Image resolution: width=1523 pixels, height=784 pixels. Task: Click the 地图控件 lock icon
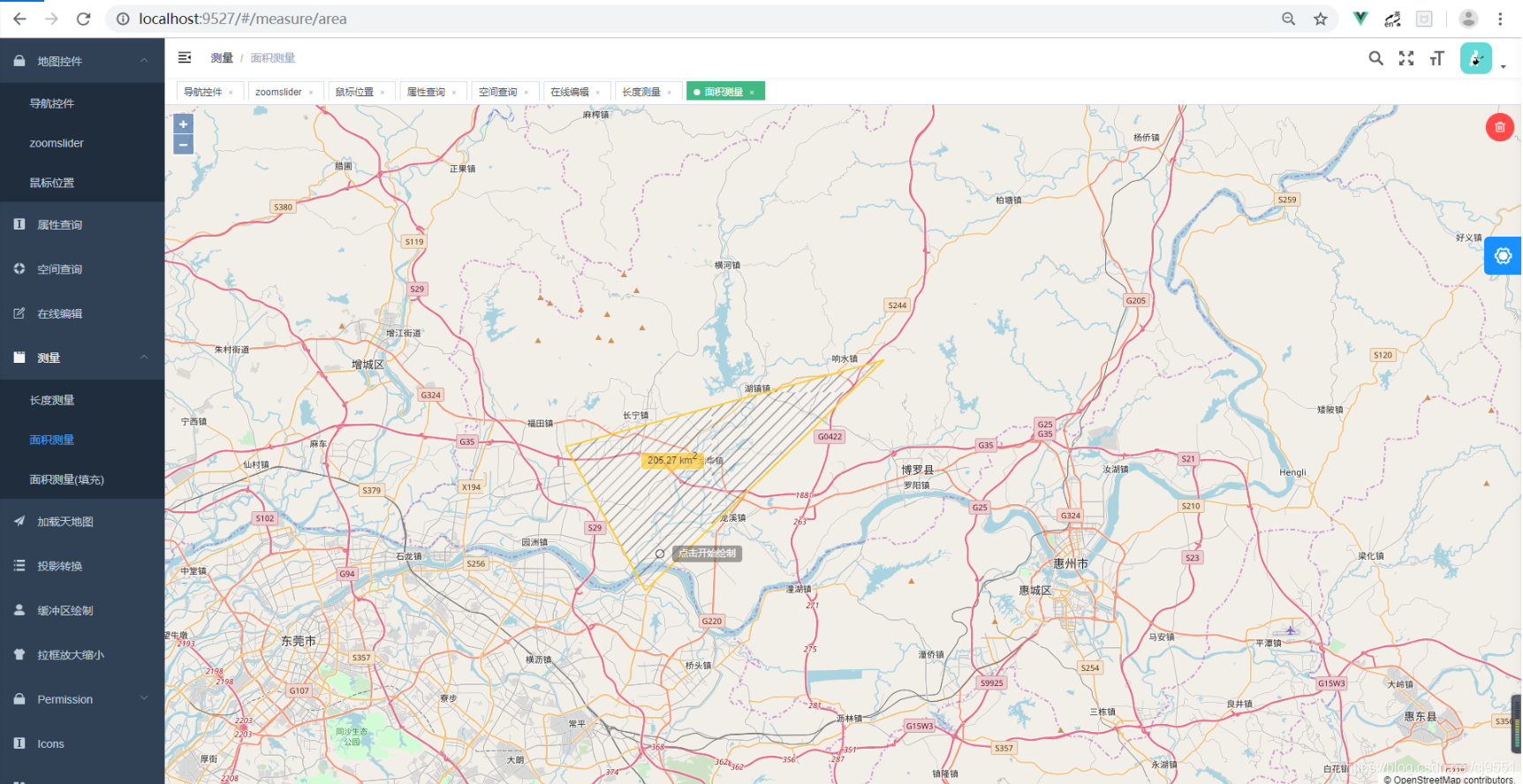pos(19,60)
